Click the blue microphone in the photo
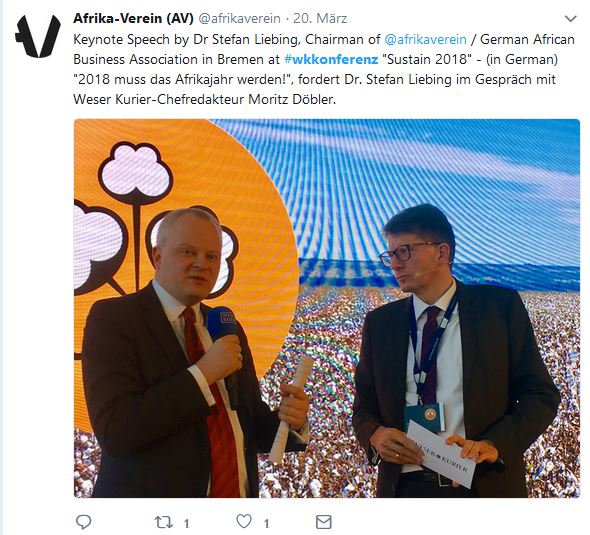The image size is (590, 535). [225, 340]
